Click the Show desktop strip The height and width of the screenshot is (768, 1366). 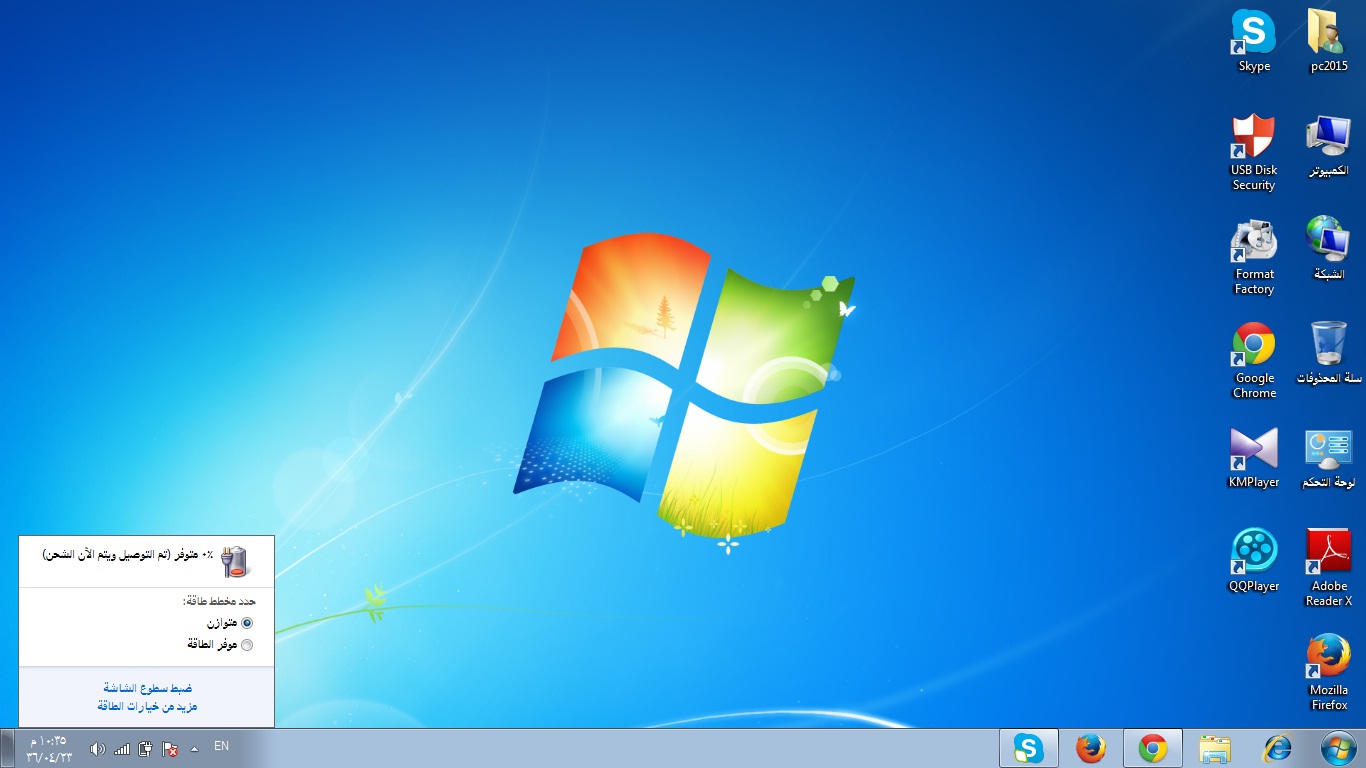coord(6,748)
